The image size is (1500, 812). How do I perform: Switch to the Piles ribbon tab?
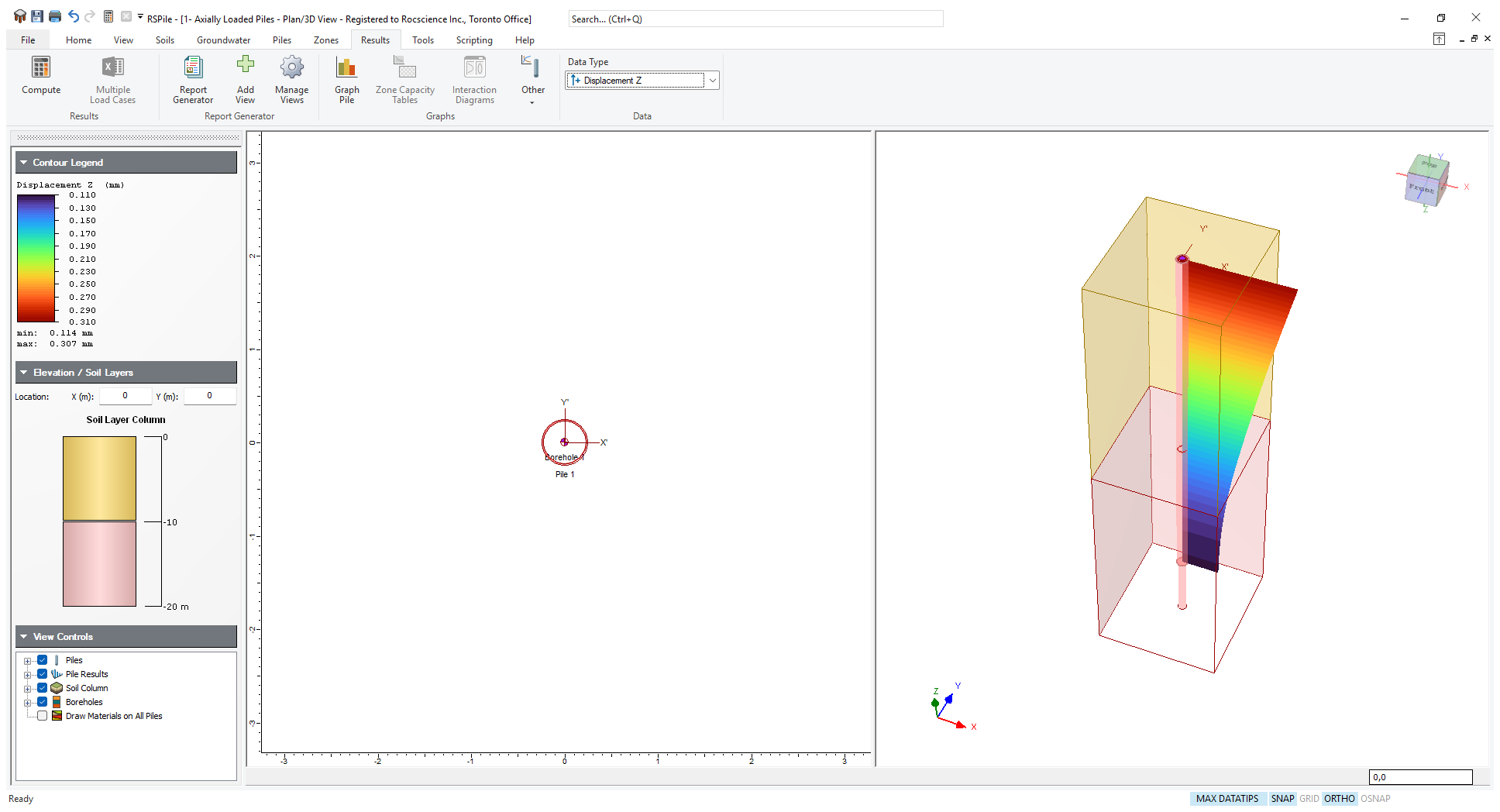tap(281, 40)
